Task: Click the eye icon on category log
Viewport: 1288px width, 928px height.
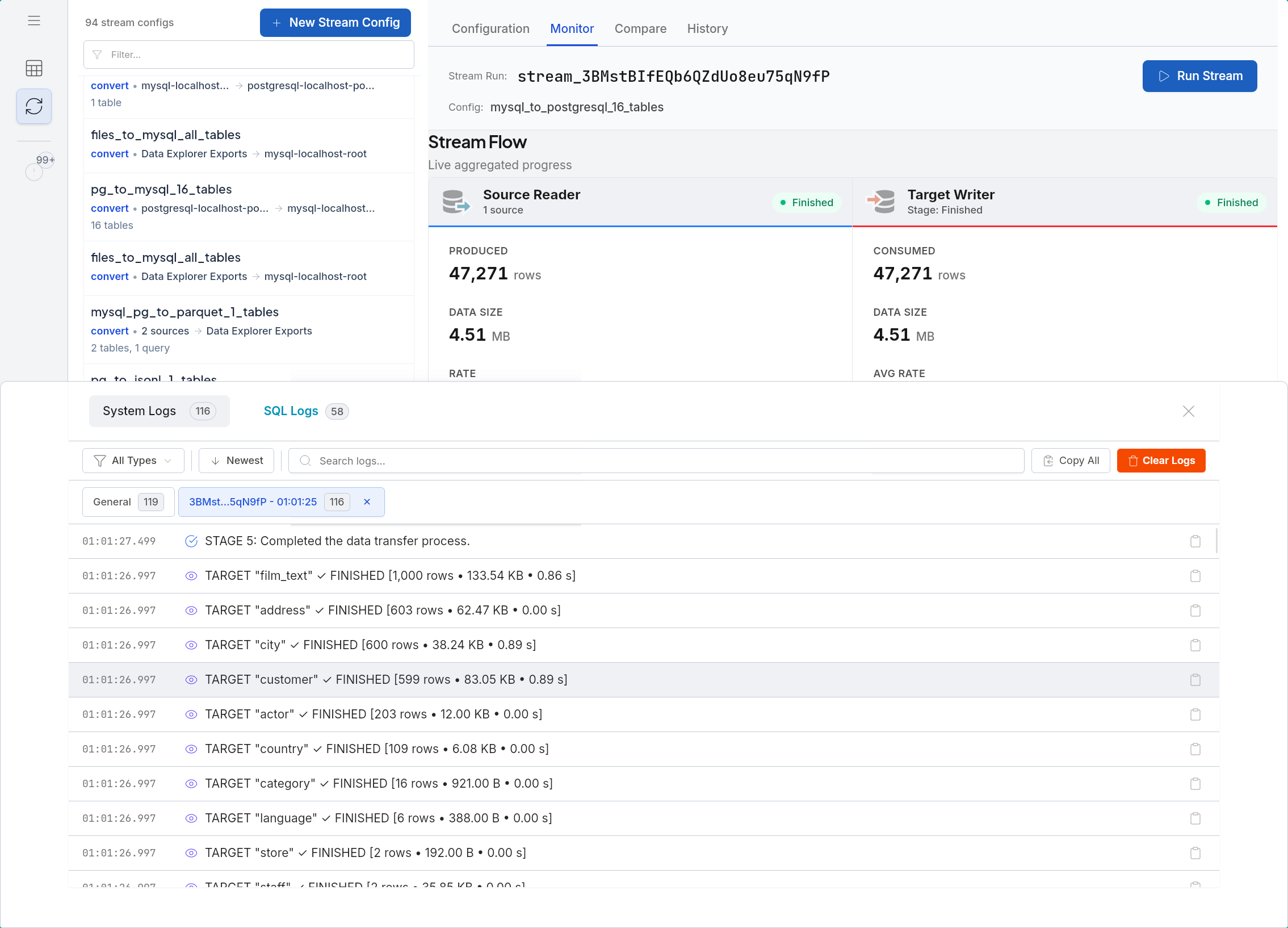Action: [191, 784]
